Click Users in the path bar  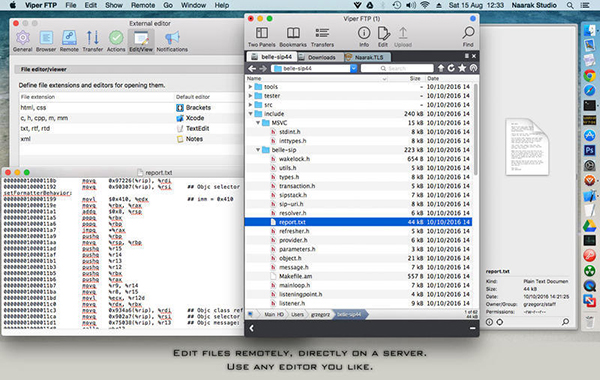click(297, 315)
